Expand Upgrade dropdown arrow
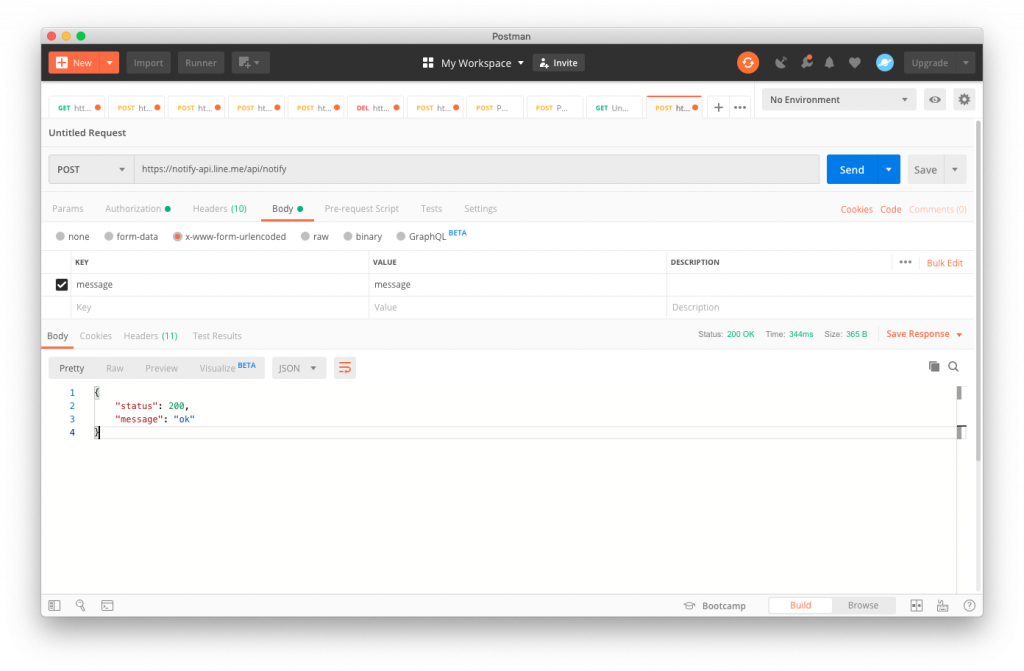 (x=966, y=63)
